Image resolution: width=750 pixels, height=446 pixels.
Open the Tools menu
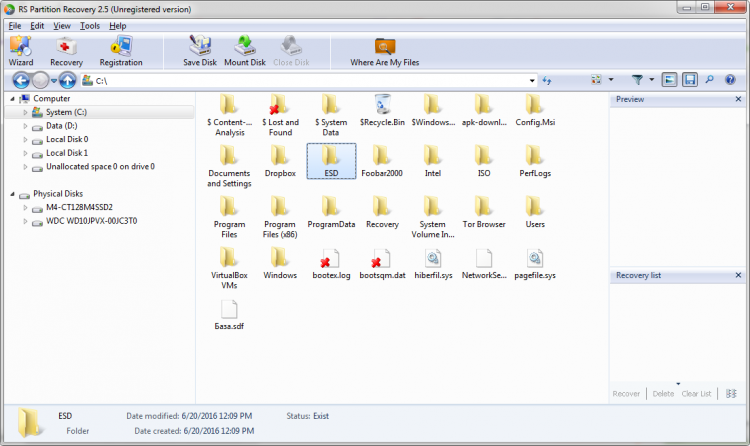[x=89, y=26]
